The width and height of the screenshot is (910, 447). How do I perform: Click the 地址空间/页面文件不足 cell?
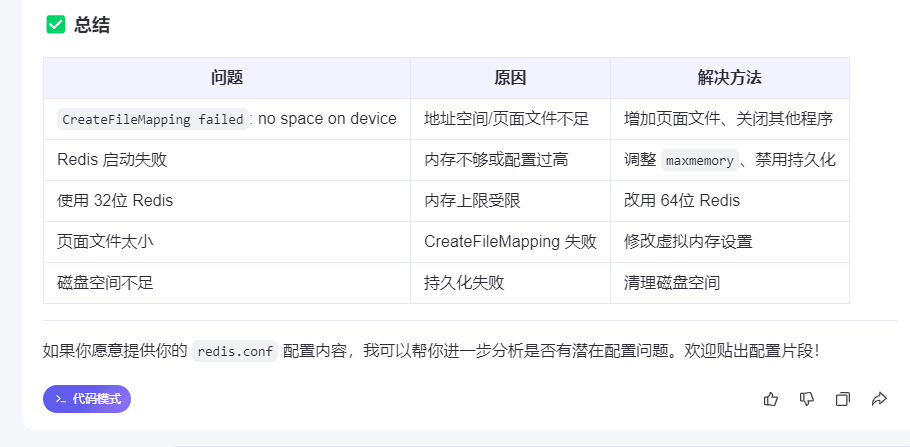pos(510,119)
